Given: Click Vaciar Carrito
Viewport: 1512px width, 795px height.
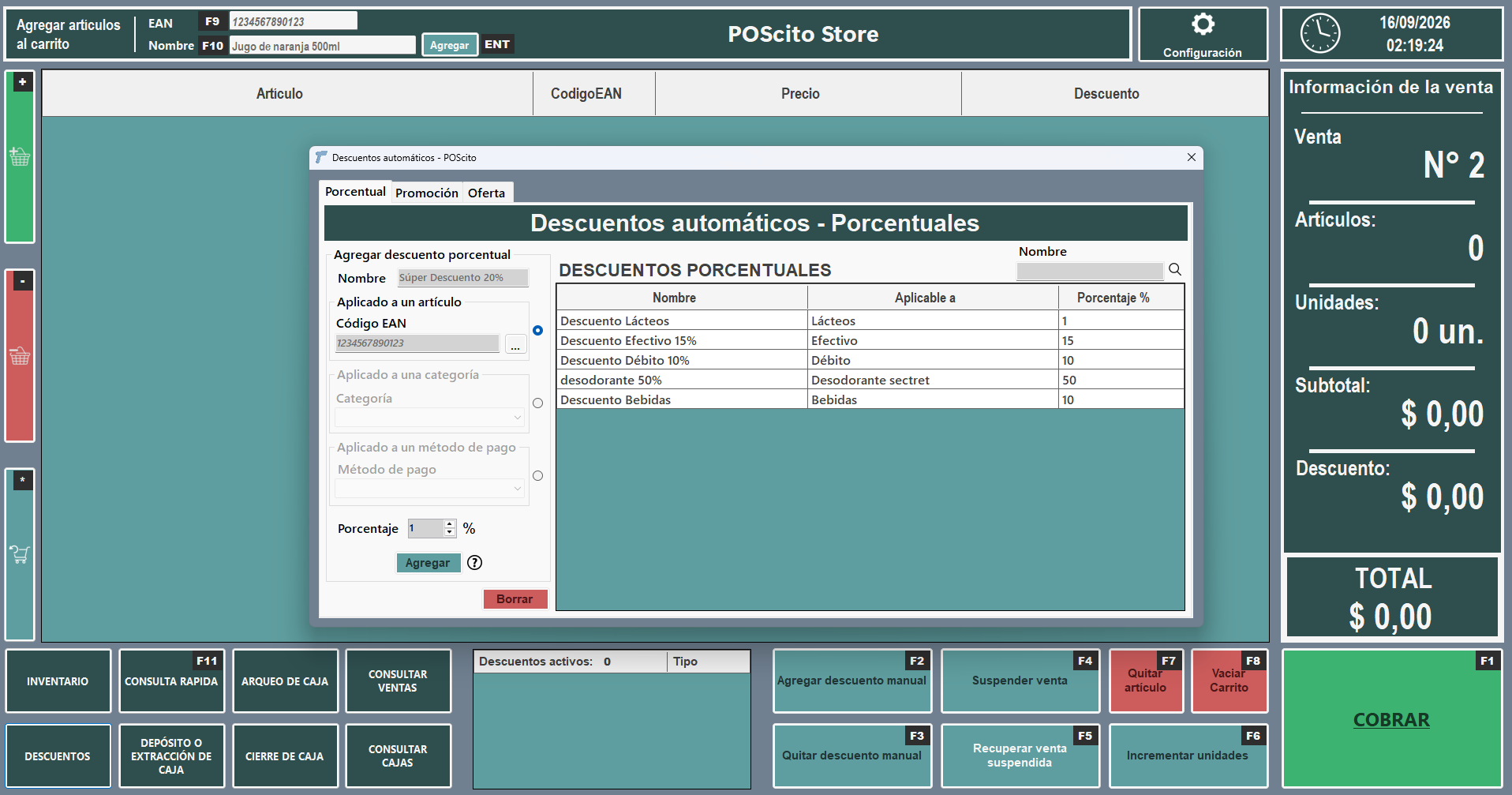Looking at the screenshot, I should (x=1229, y=681).
